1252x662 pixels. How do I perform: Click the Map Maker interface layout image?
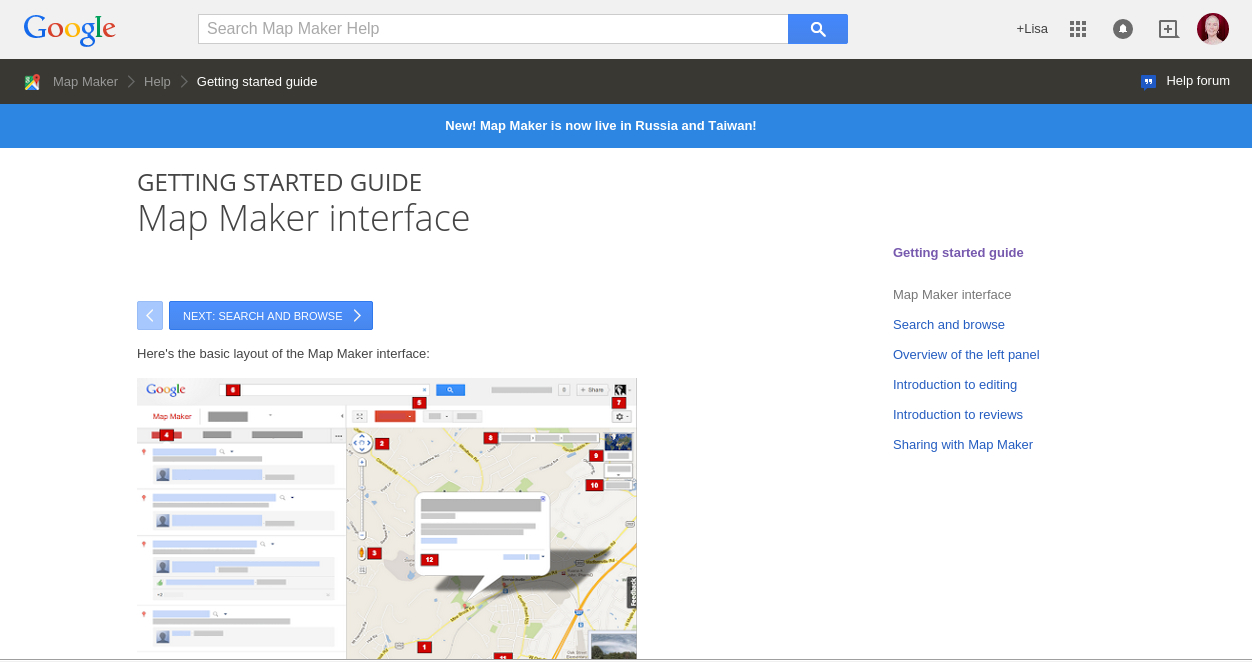[387, 518]
